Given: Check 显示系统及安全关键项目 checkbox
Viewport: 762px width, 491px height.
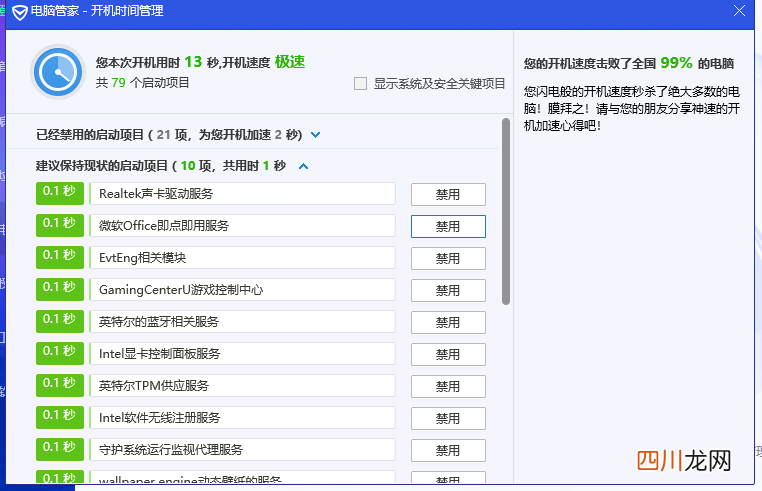Looking at the screenshot, I should click(x=360, y=84).
